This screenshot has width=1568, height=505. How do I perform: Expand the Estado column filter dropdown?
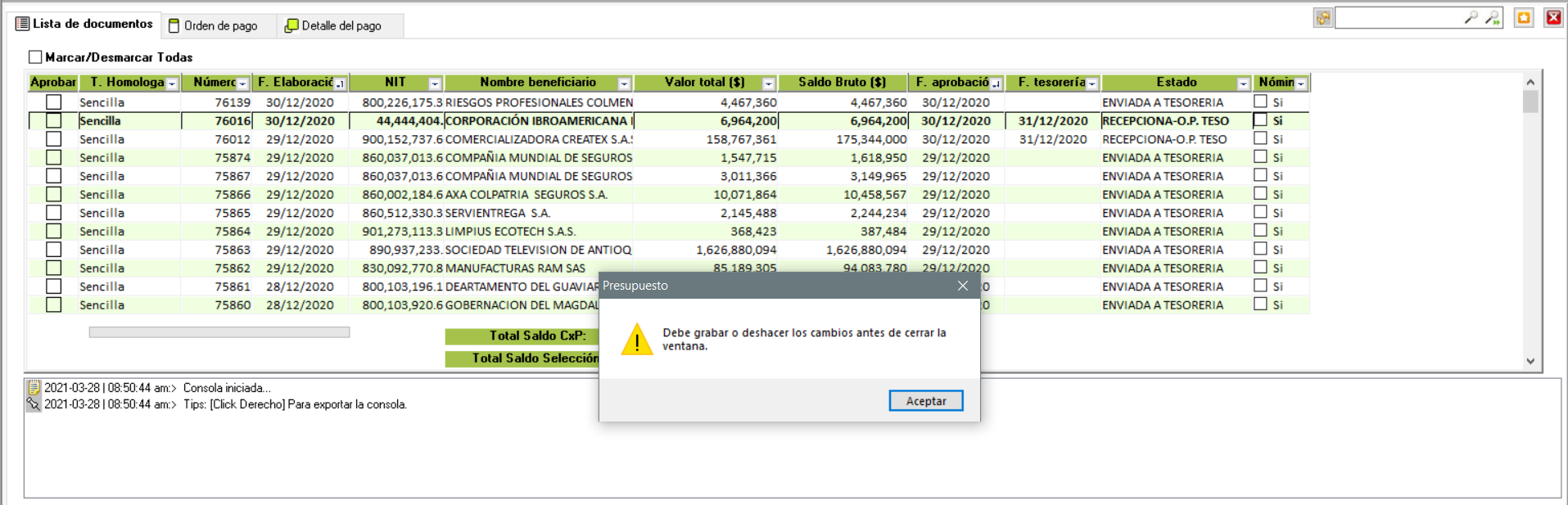pos(1243,83)
